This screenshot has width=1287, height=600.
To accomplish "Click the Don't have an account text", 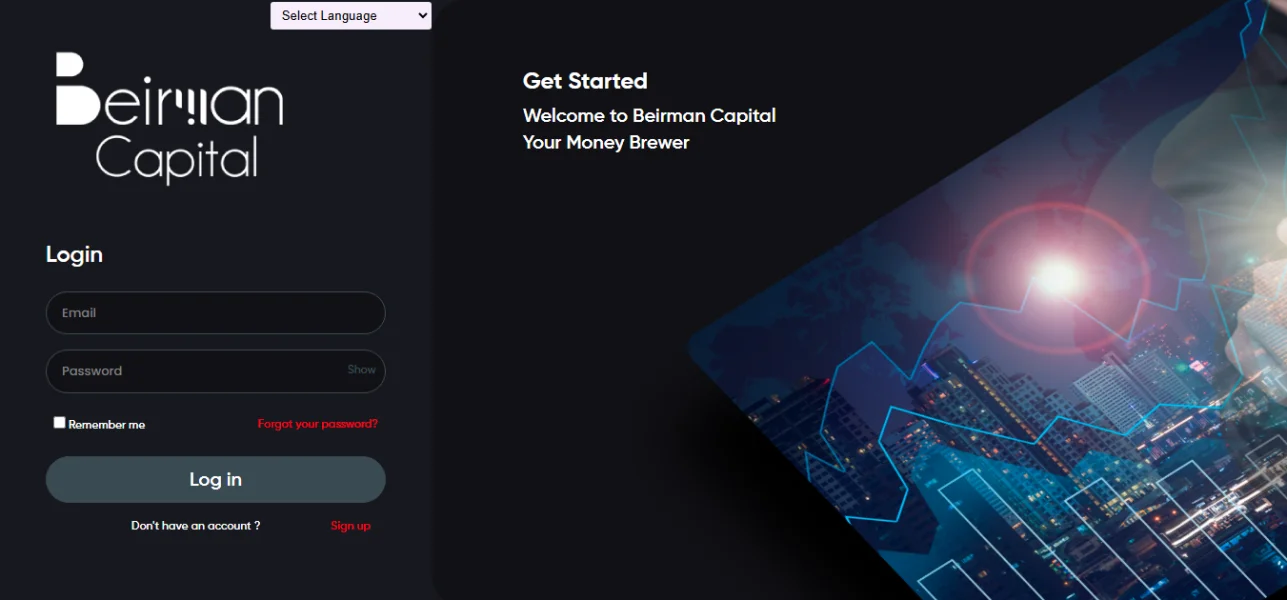I will [x=196, y=526].
